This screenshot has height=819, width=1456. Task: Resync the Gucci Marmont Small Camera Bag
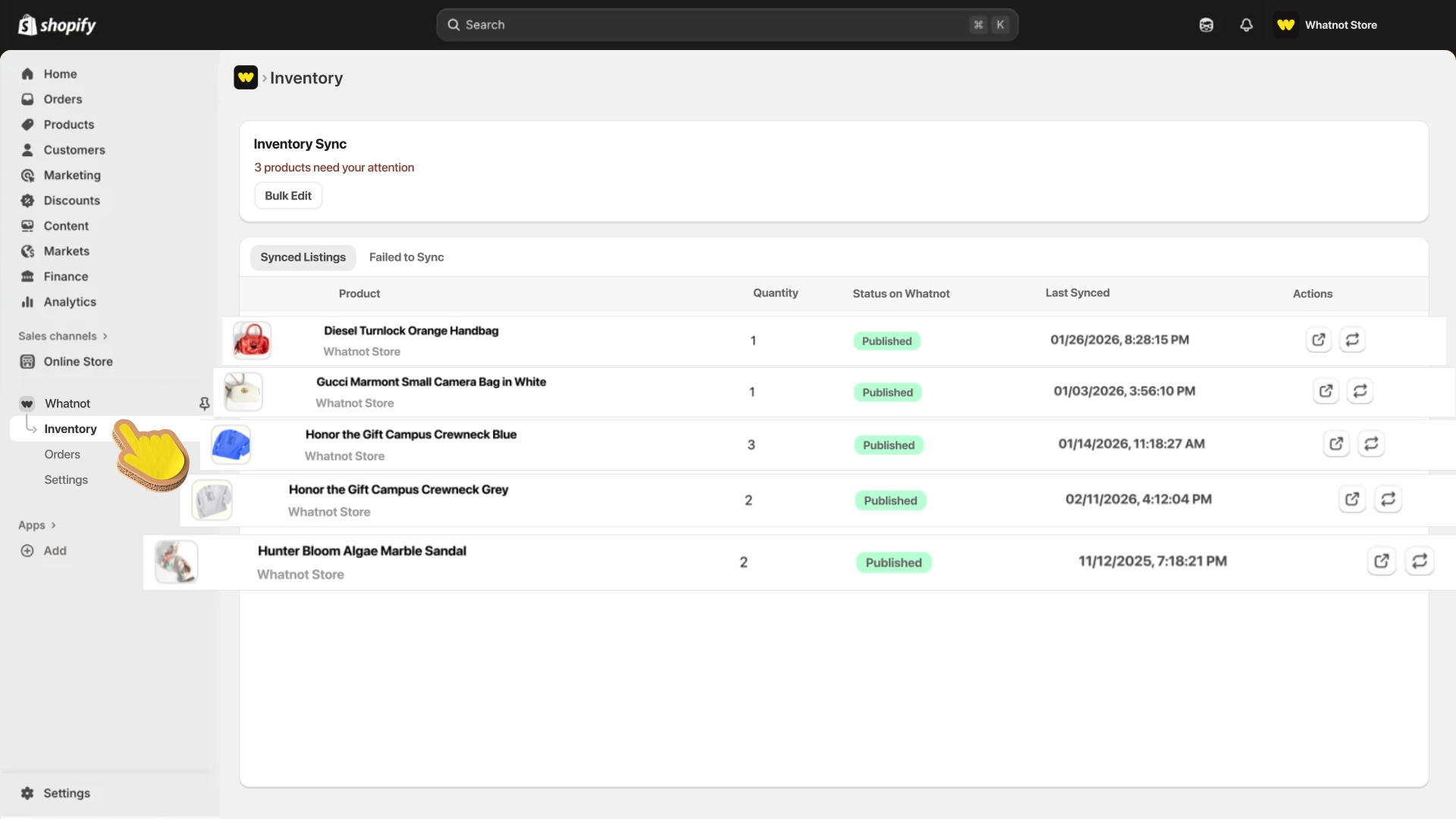1360,391
